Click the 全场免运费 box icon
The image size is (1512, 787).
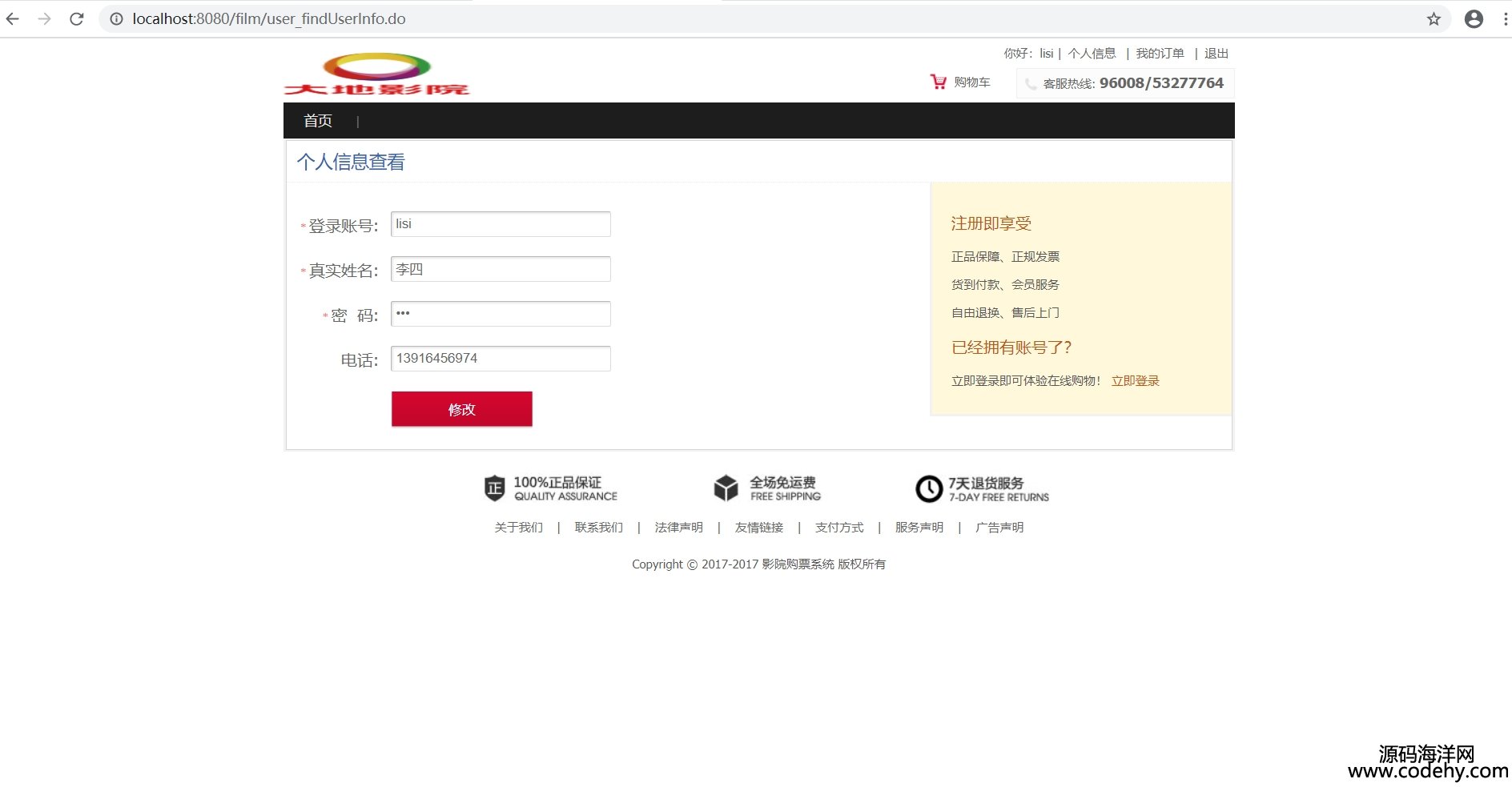(726, 488)
